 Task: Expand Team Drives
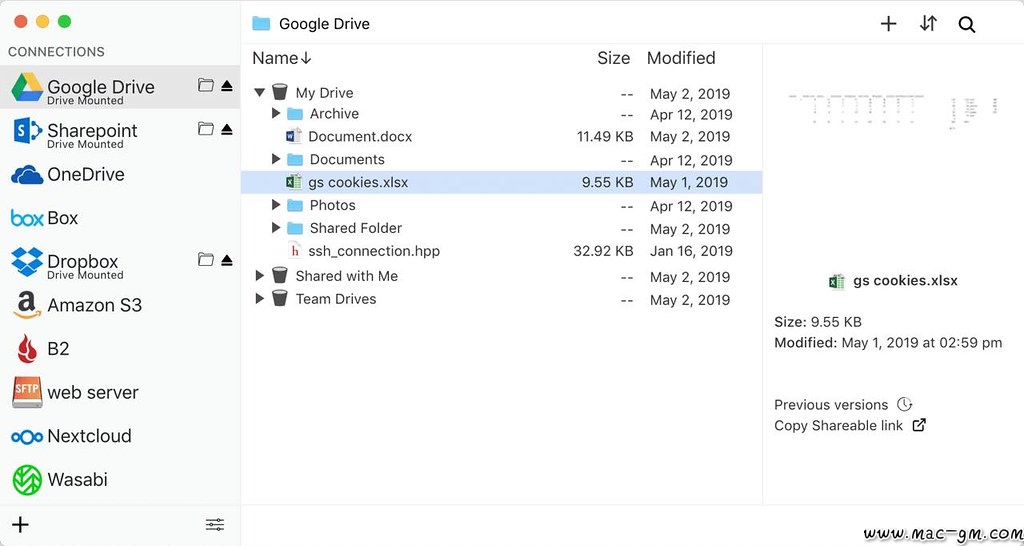point(259,298)
